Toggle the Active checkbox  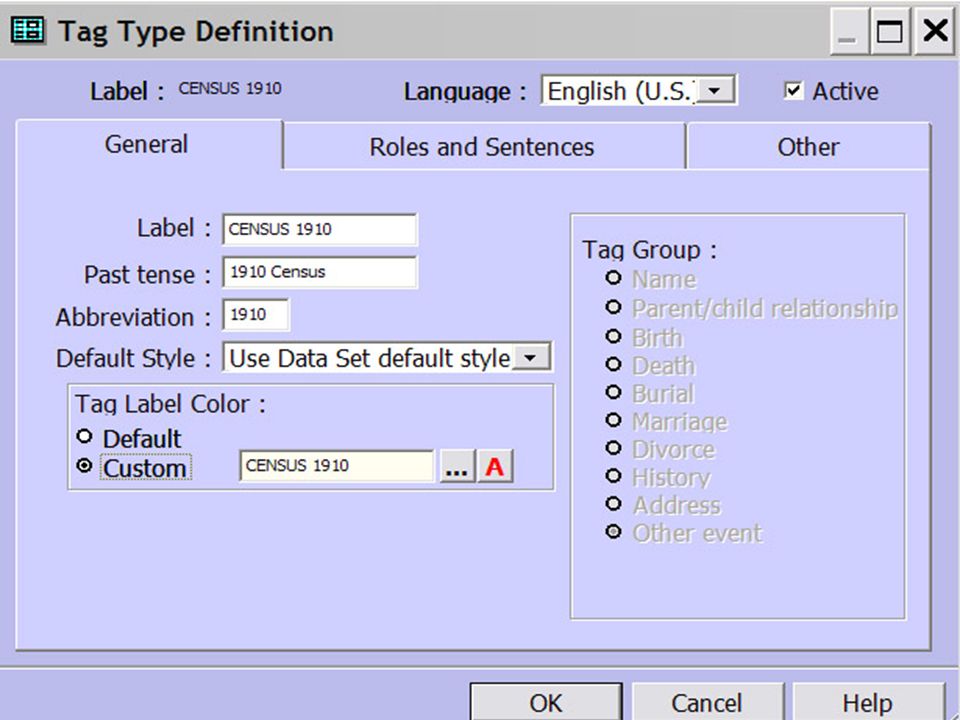(793, 91)
